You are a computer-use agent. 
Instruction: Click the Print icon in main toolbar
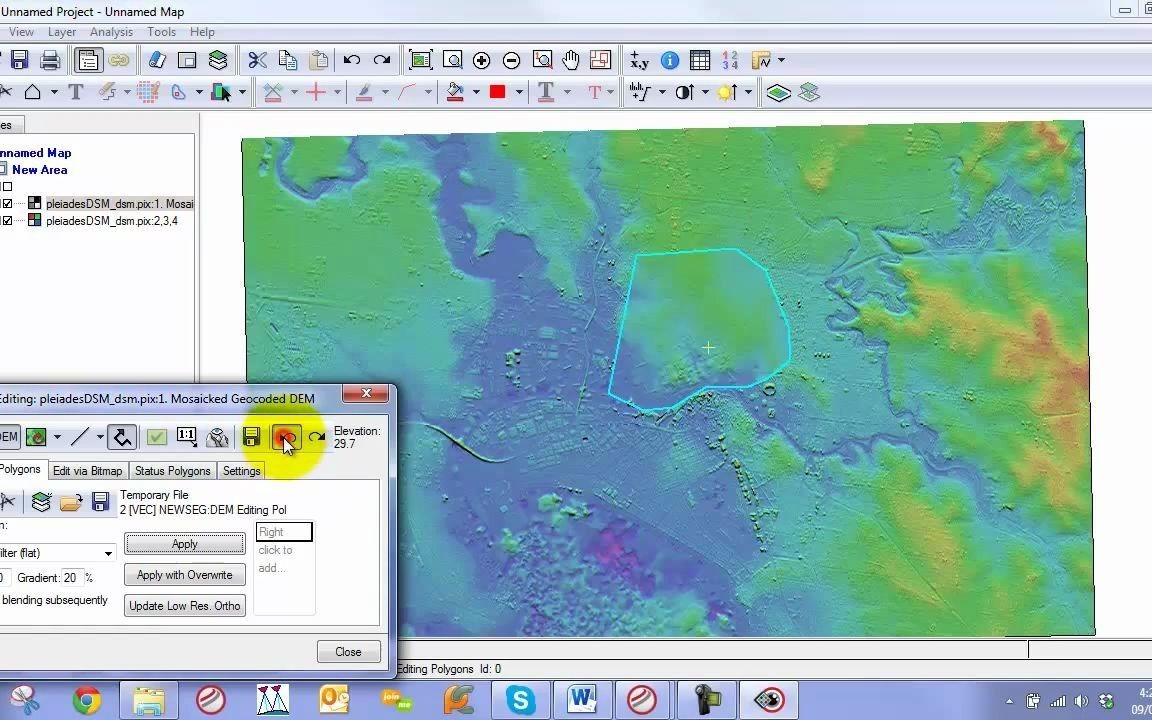[x=50, y=60]
